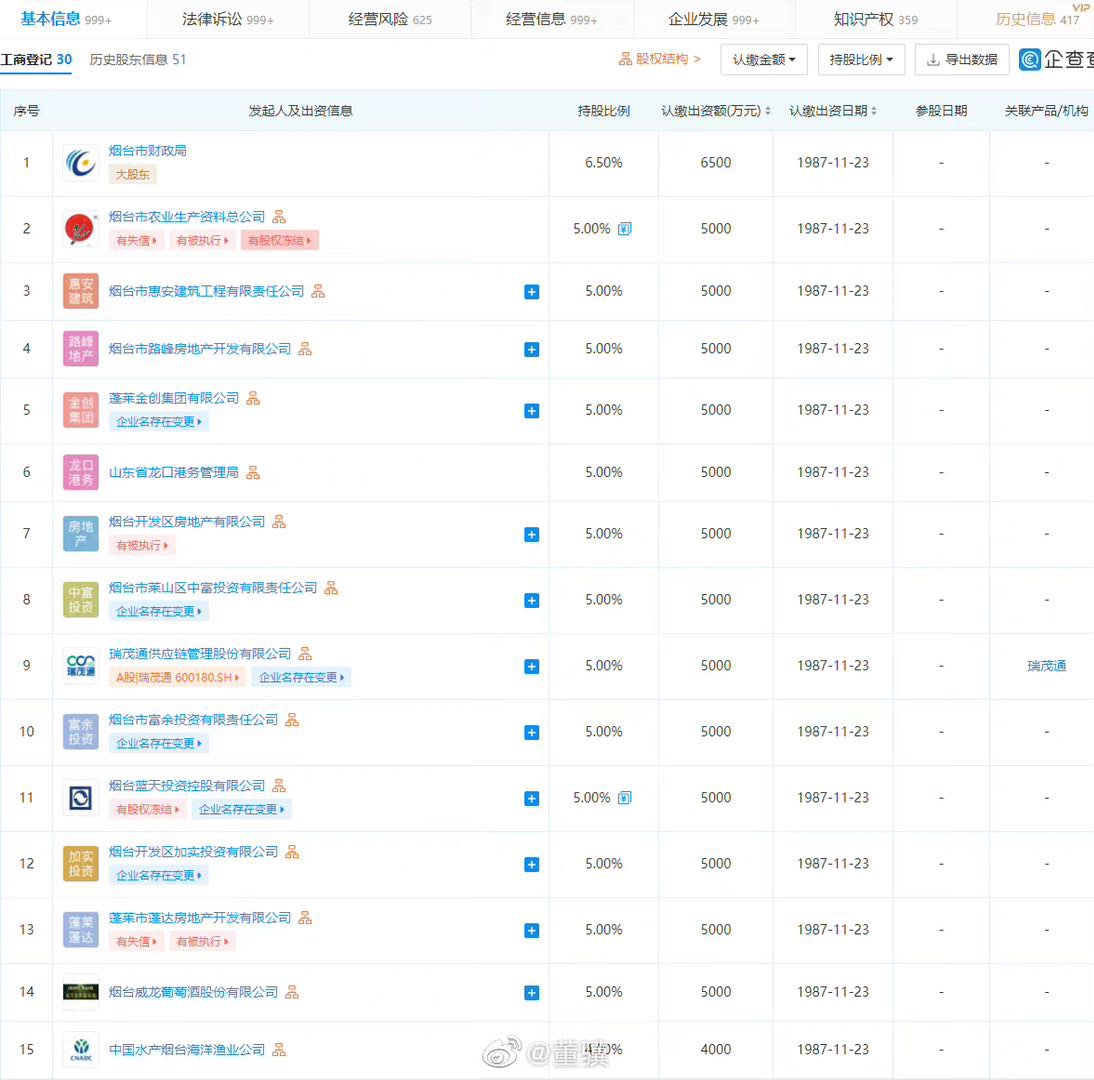Click the yen icon in row 2 持股比例
The width and height of the screenshot is (1094, 1080).
point(625,229)
